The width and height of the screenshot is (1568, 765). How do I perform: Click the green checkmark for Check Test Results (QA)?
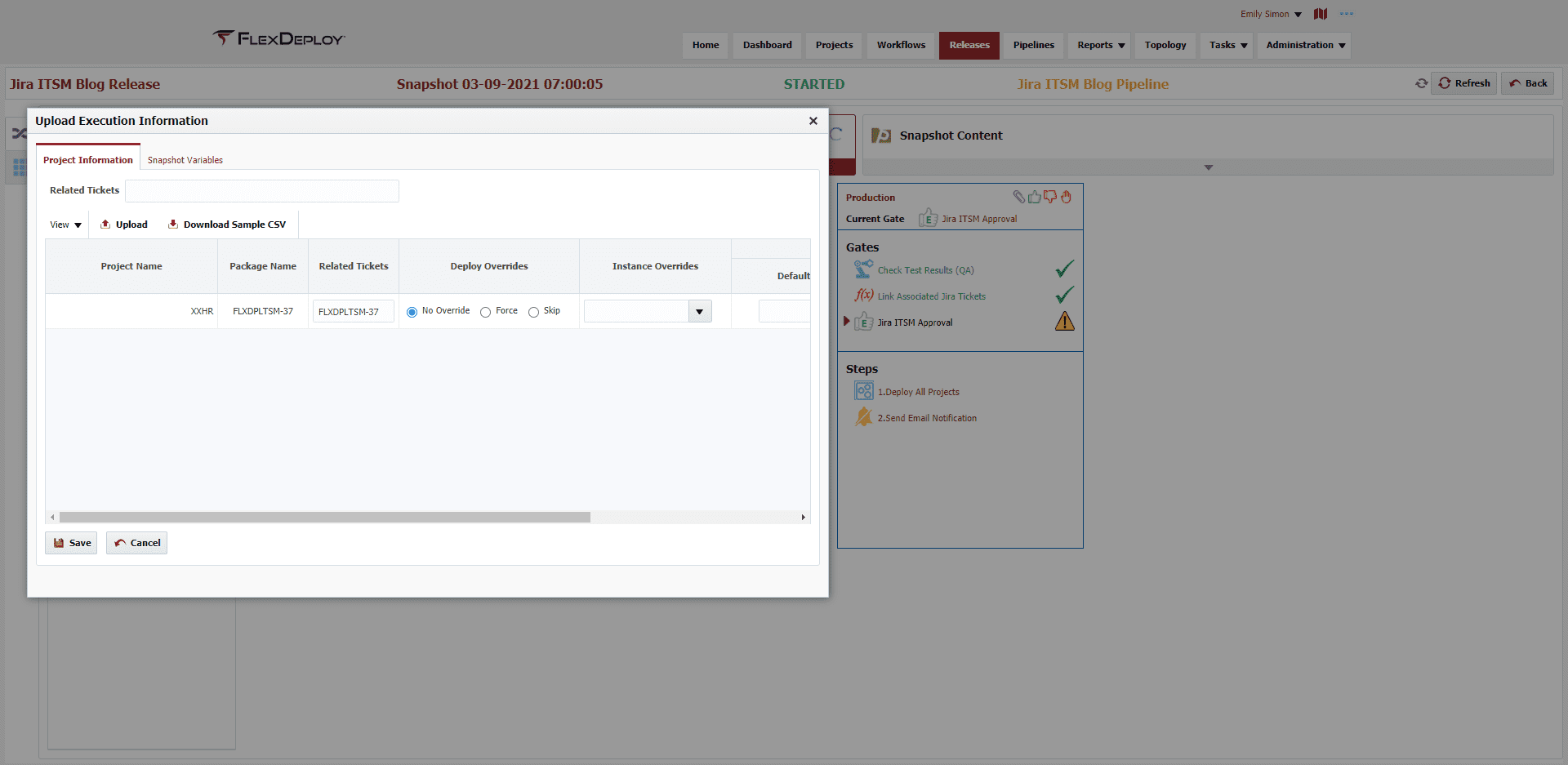click(x=1065, y=269)
